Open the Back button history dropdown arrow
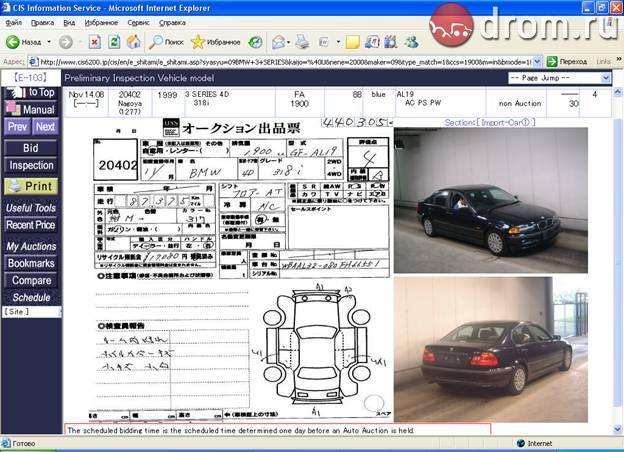624x452 pixels. 50,42
